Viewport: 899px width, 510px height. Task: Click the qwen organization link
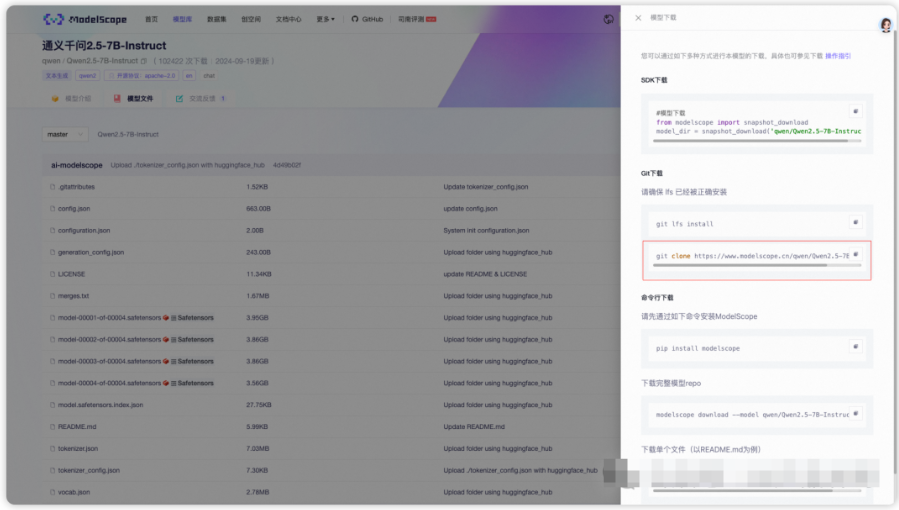click(x=51, y=61)
